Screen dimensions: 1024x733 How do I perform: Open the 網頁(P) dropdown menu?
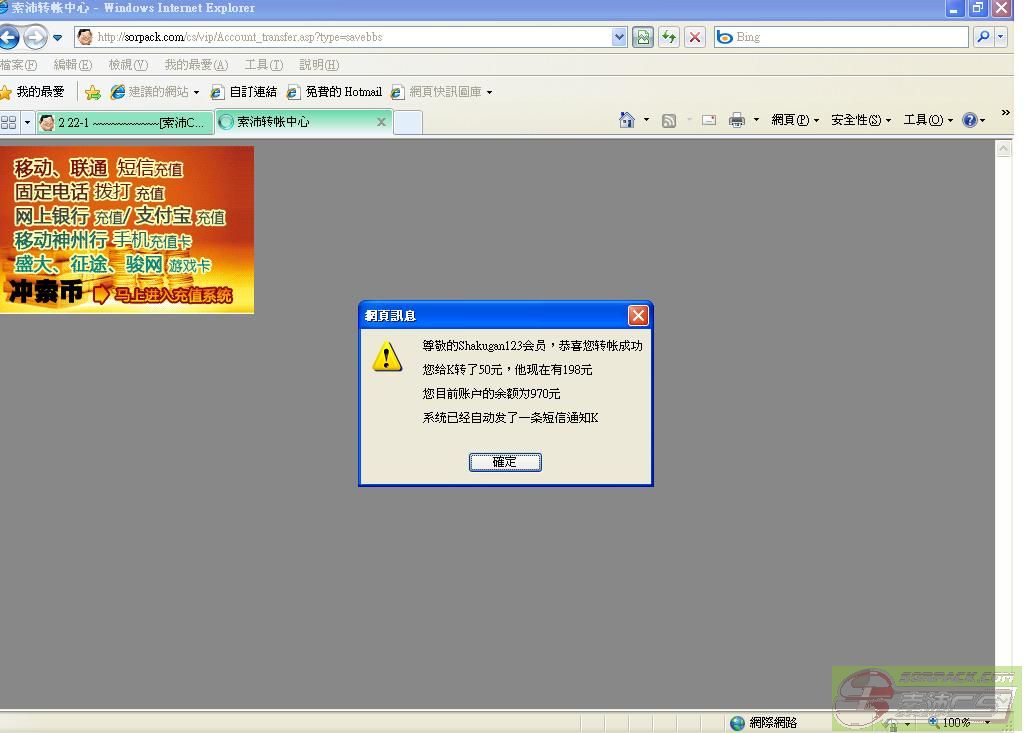click(794, 120)
